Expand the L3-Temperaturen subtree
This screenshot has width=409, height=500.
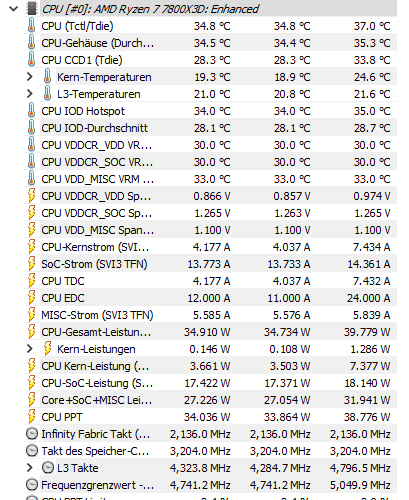click(30, 94)
